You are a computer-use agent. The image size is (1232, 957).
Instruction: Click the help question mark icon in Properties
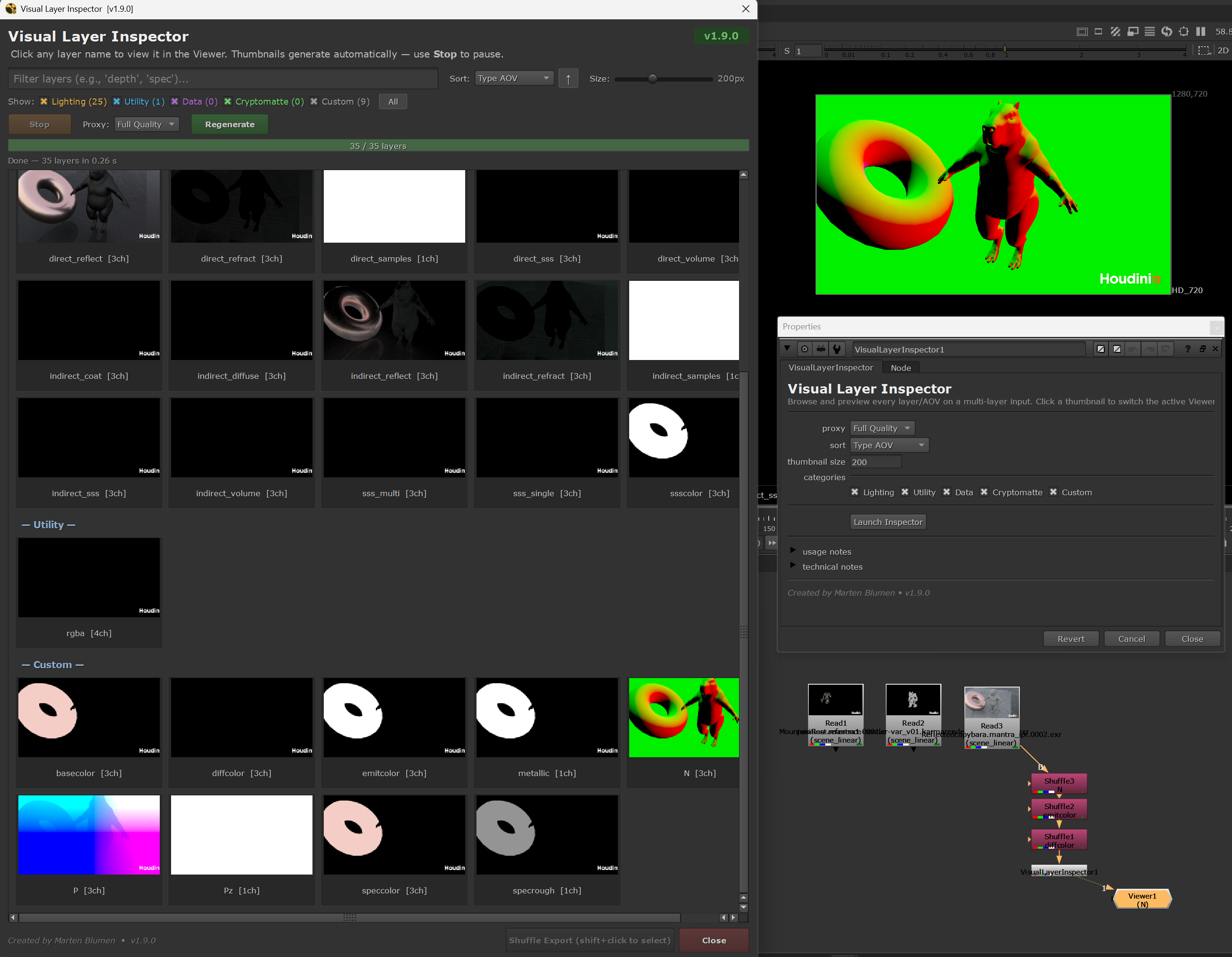pos(1187,349)
